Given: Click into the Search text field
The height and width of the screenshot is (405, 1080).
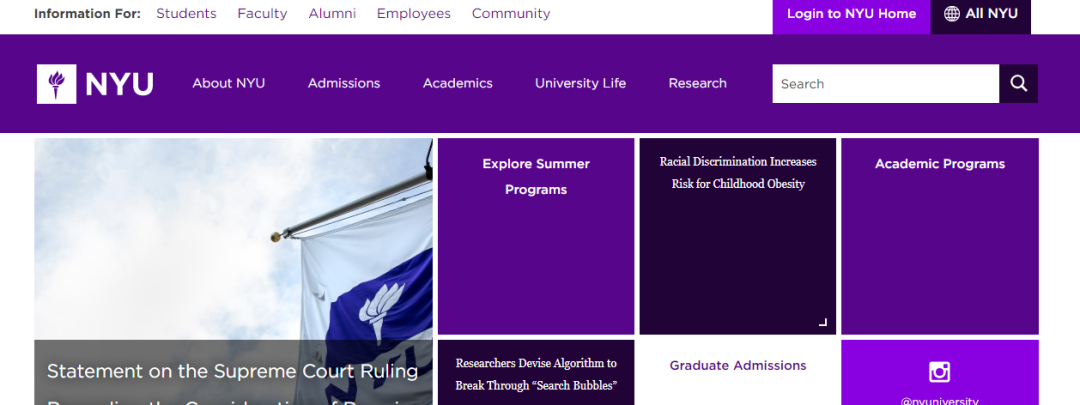Looking at the screenshot, I should tap(884, 84).
